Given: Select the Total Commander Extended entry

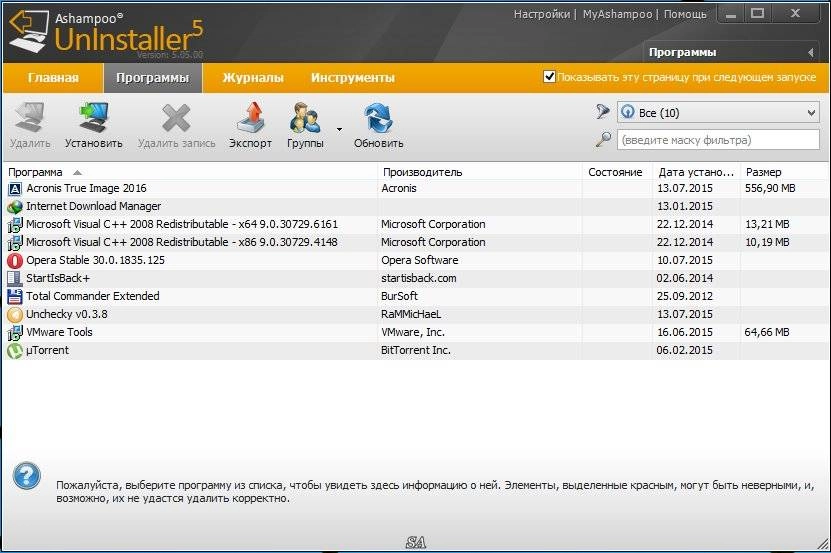Looking at the screenshot, I should click(x=416, y=296).
